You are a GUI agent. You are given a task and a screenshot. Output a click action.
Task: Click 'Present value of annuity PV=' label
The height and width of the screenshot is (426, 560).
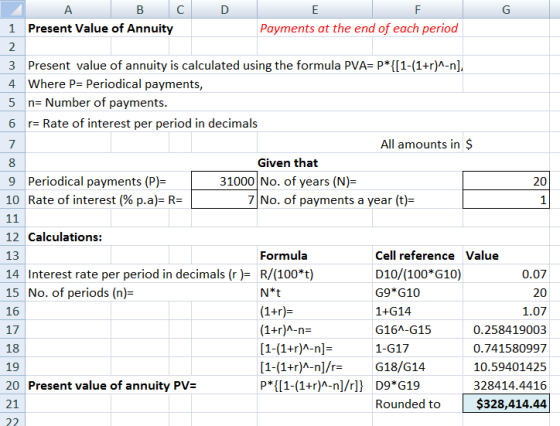pyautogui.click(x=112, y=386)
